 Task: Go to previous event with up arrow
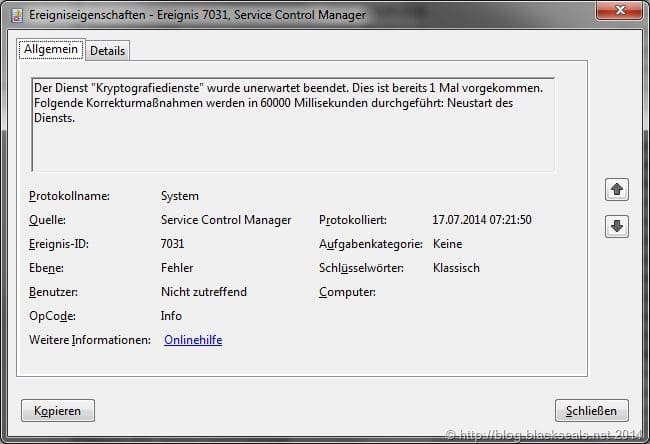click(617, 189)
